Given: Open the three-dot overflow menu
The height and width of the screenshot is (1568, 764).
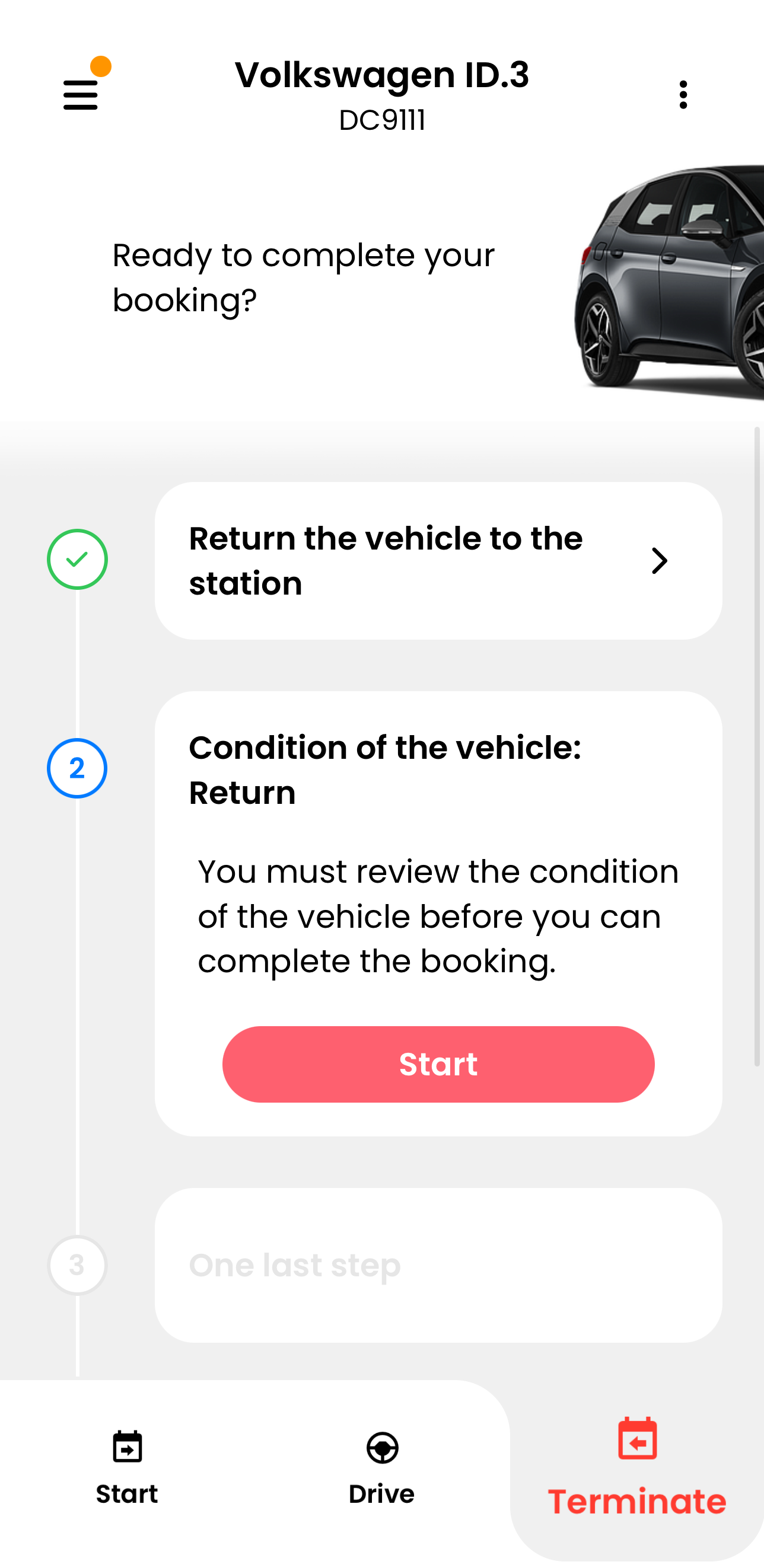Looking at the screenshot, I should (x=683, y=95).
